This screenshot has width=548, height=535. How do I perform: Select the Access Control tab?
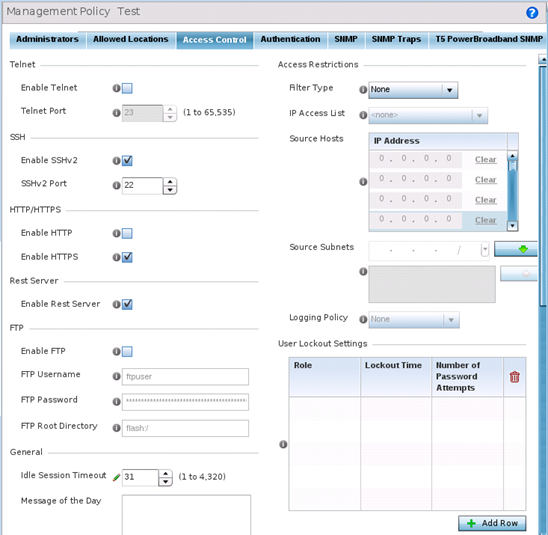click(x=215, y=40)
